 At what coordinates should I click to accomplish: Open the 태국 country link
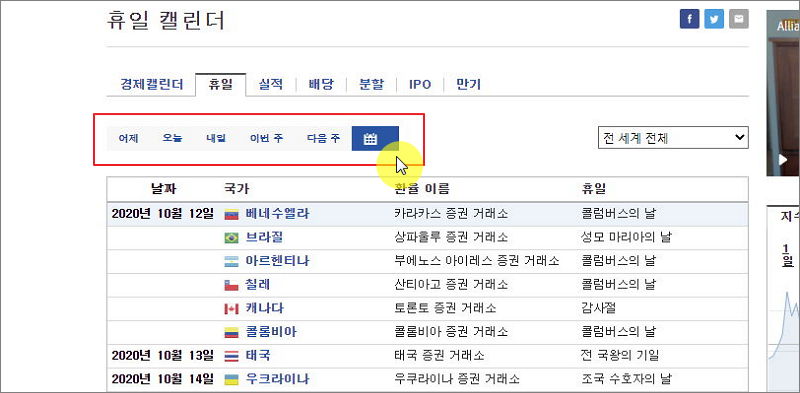pyautogui.click(x=258, y=356)
